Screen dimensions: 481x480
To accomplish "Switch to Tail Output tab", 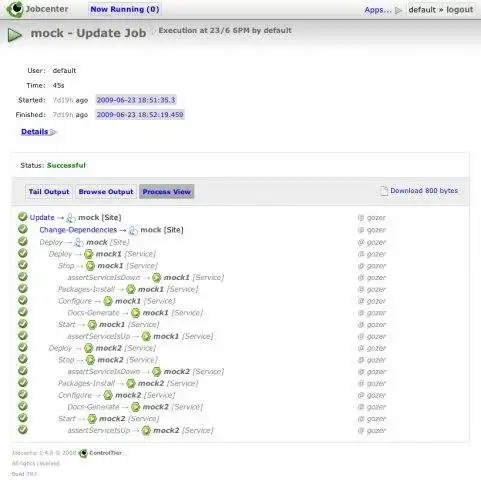I will point(49,192).
